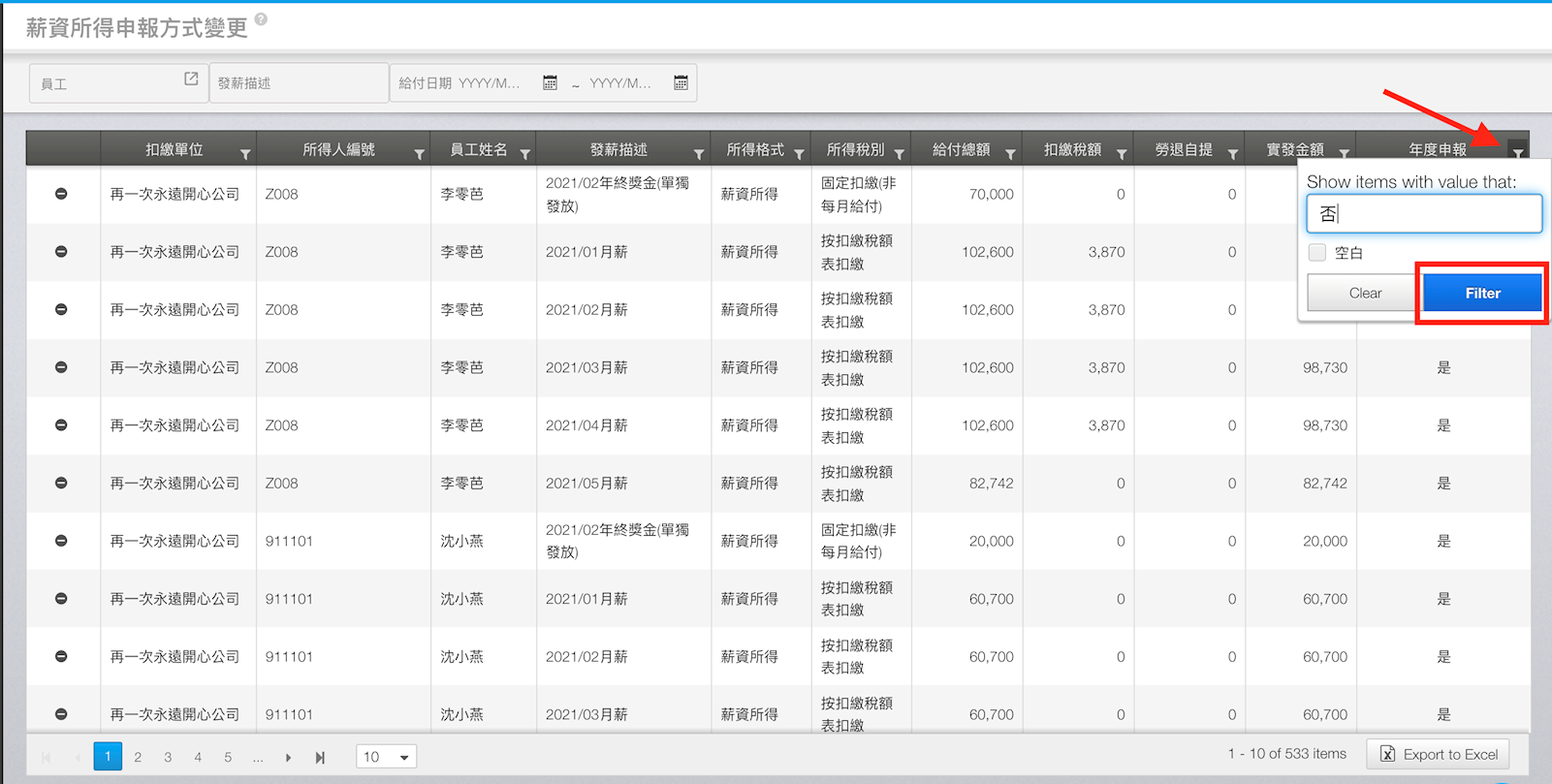Open end date calendar picker

[681, 83]
